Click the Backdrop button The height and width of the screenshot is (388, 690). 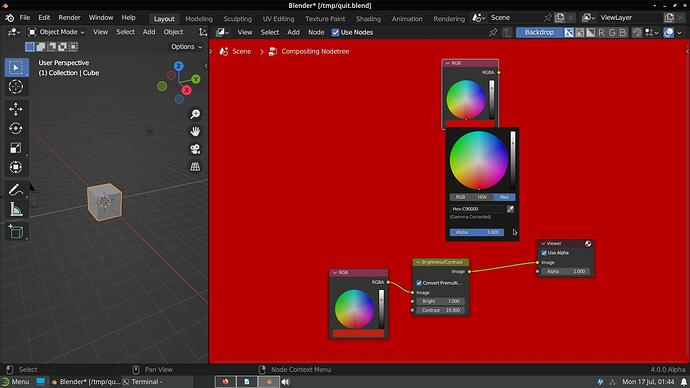click(x=540, y=32)
